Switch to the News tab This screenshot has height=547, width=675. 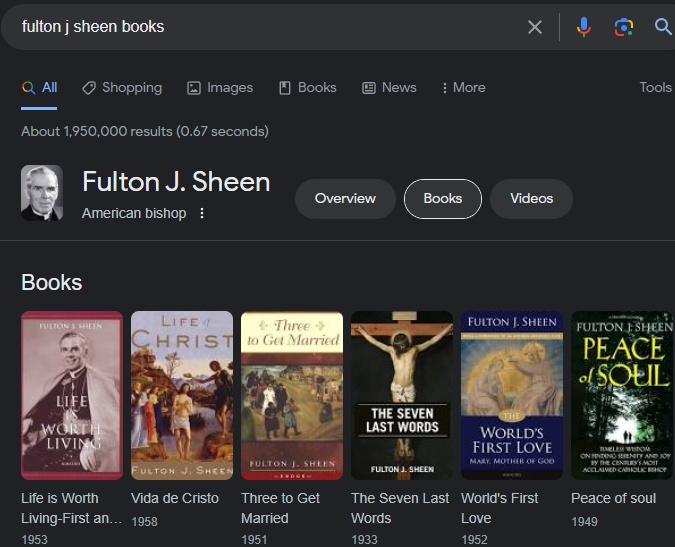[389, 88]
